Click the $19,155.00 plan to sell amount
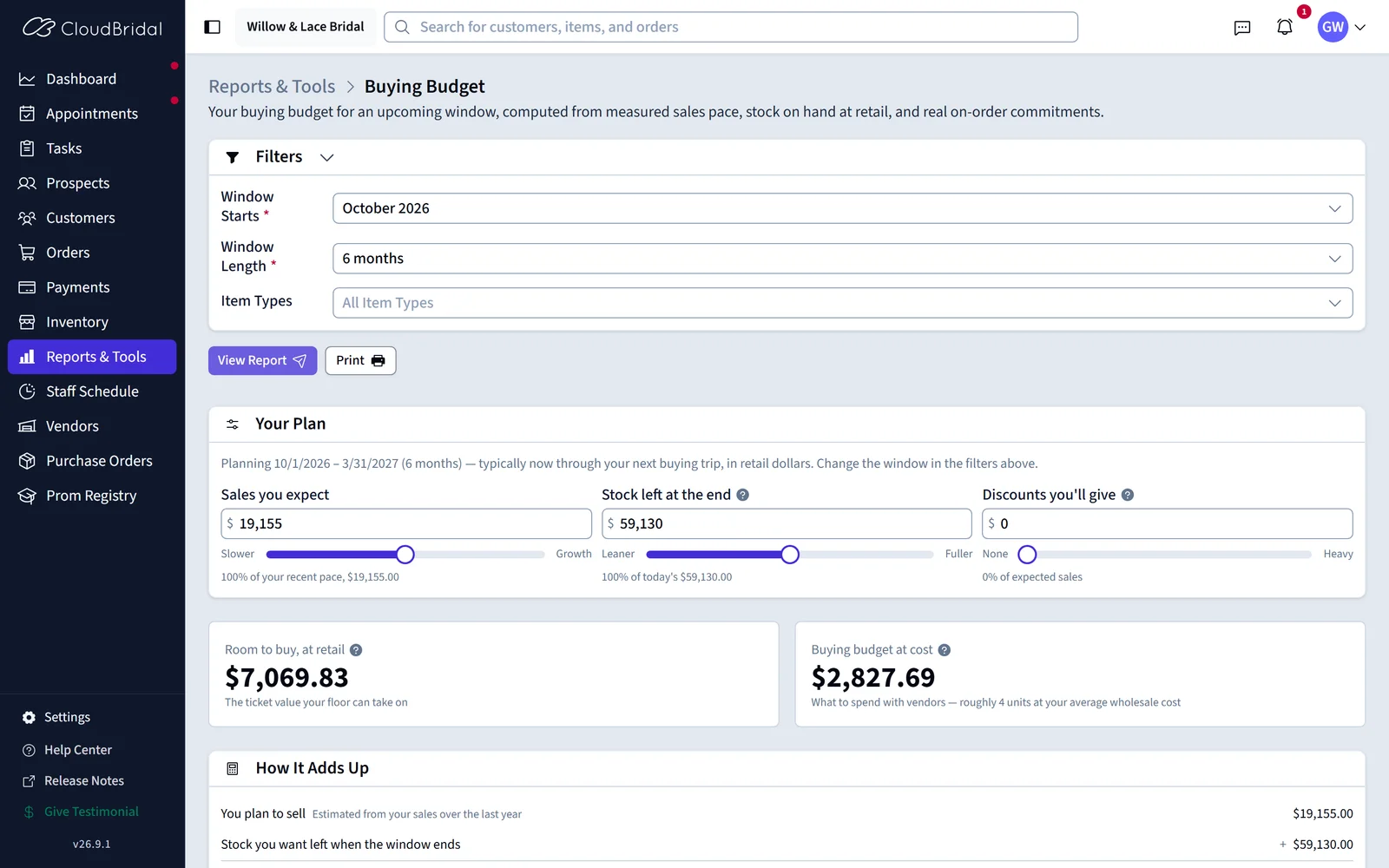 [1322, 814]
